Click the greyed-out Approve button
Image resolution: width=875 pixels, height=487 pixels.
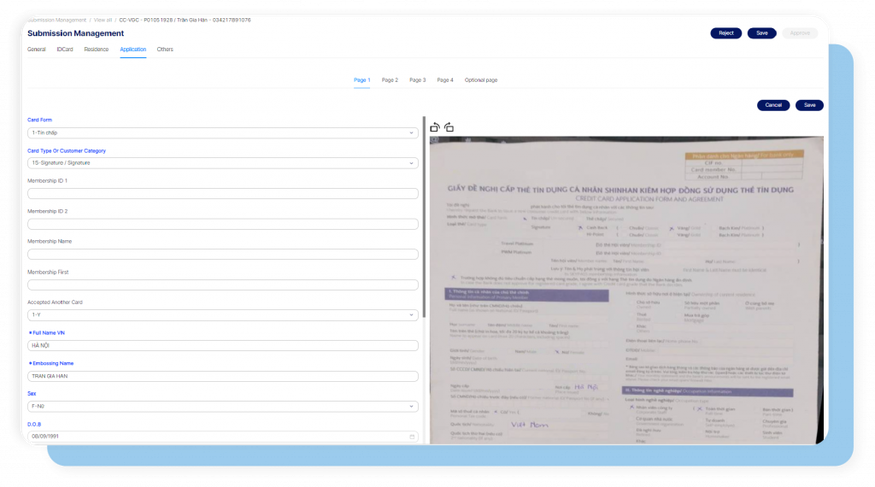click(800, 33)
